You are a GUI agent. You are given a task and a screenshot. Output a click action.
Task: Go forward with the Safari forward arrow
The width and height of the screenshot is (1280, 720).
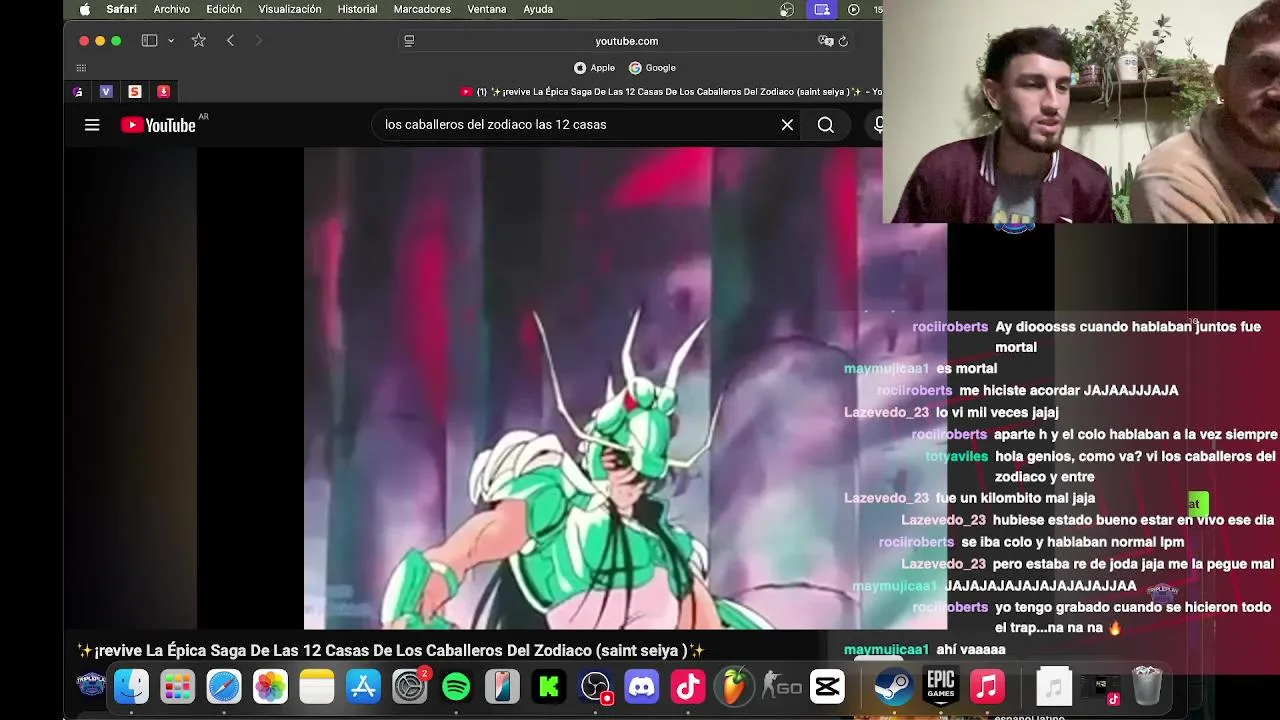258,41
